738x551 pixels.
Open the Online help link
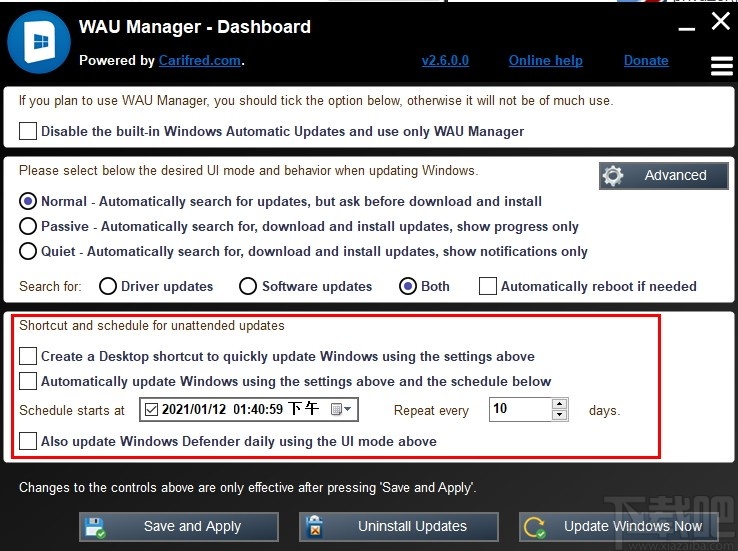(545, 61)
